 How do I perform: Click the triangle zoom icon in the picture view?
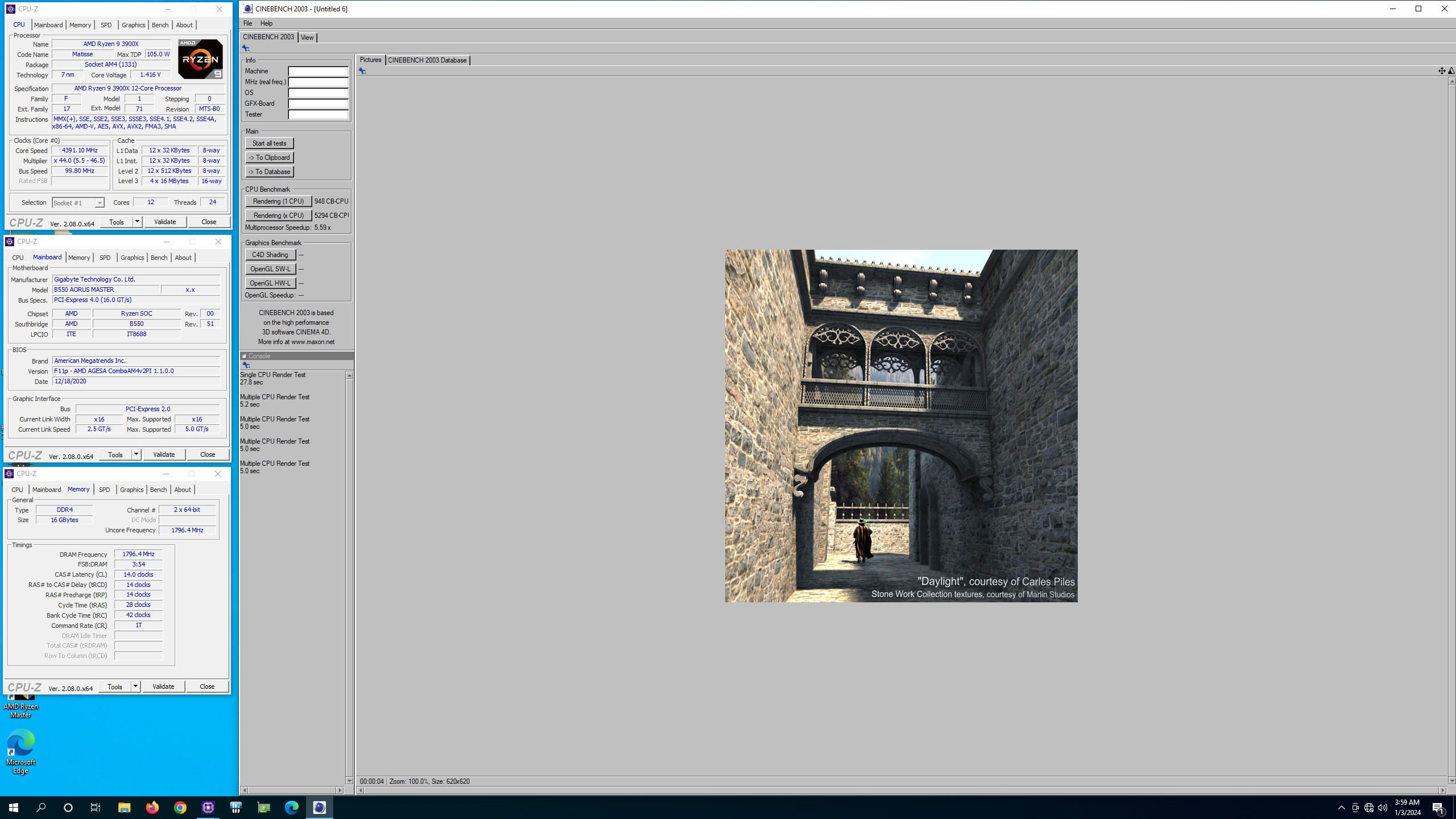[x=1451, y=71]
